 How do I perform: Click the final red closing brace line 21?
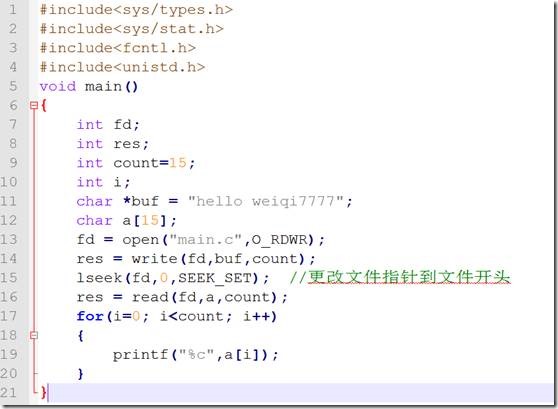(44, 393)
